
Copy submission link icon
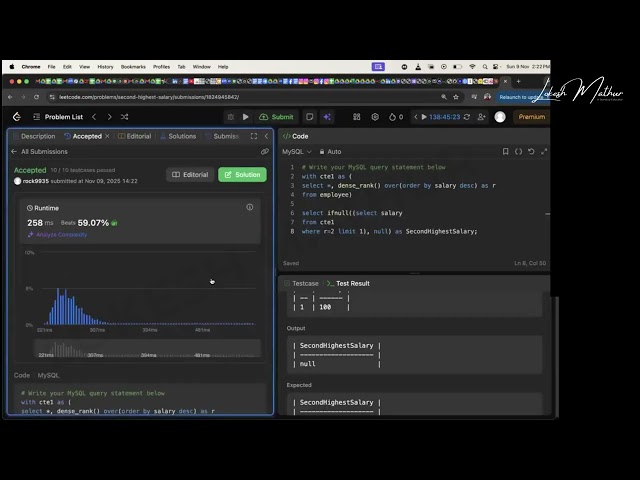(x=265, y=151)
